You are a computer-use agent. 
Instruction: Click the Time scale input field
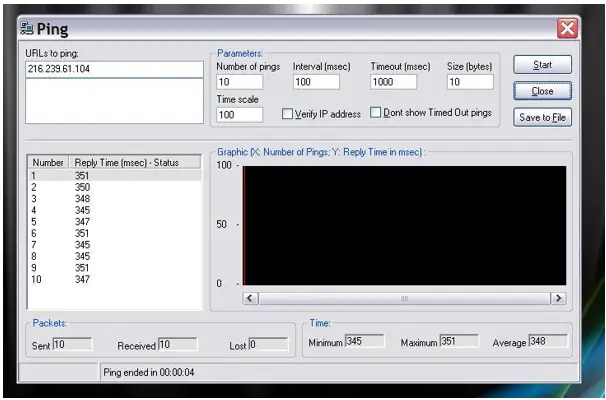click(239, 115)
